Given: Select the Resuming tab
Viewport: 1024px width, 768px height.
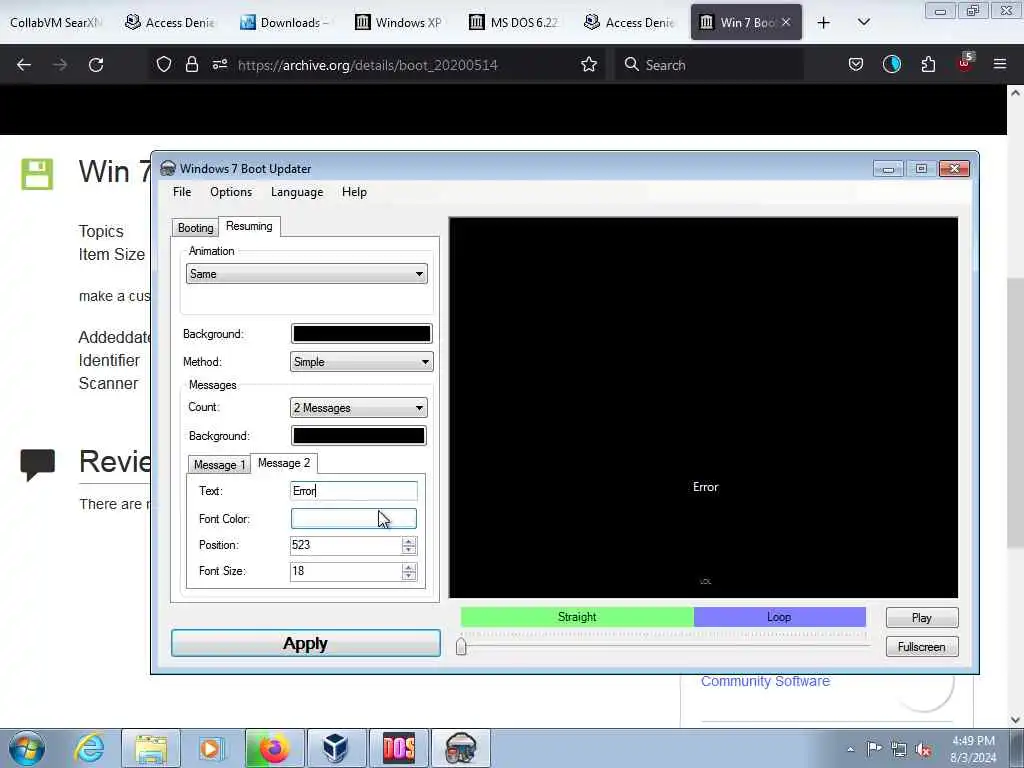Looking at the screenshot, I should click(249, 226).
